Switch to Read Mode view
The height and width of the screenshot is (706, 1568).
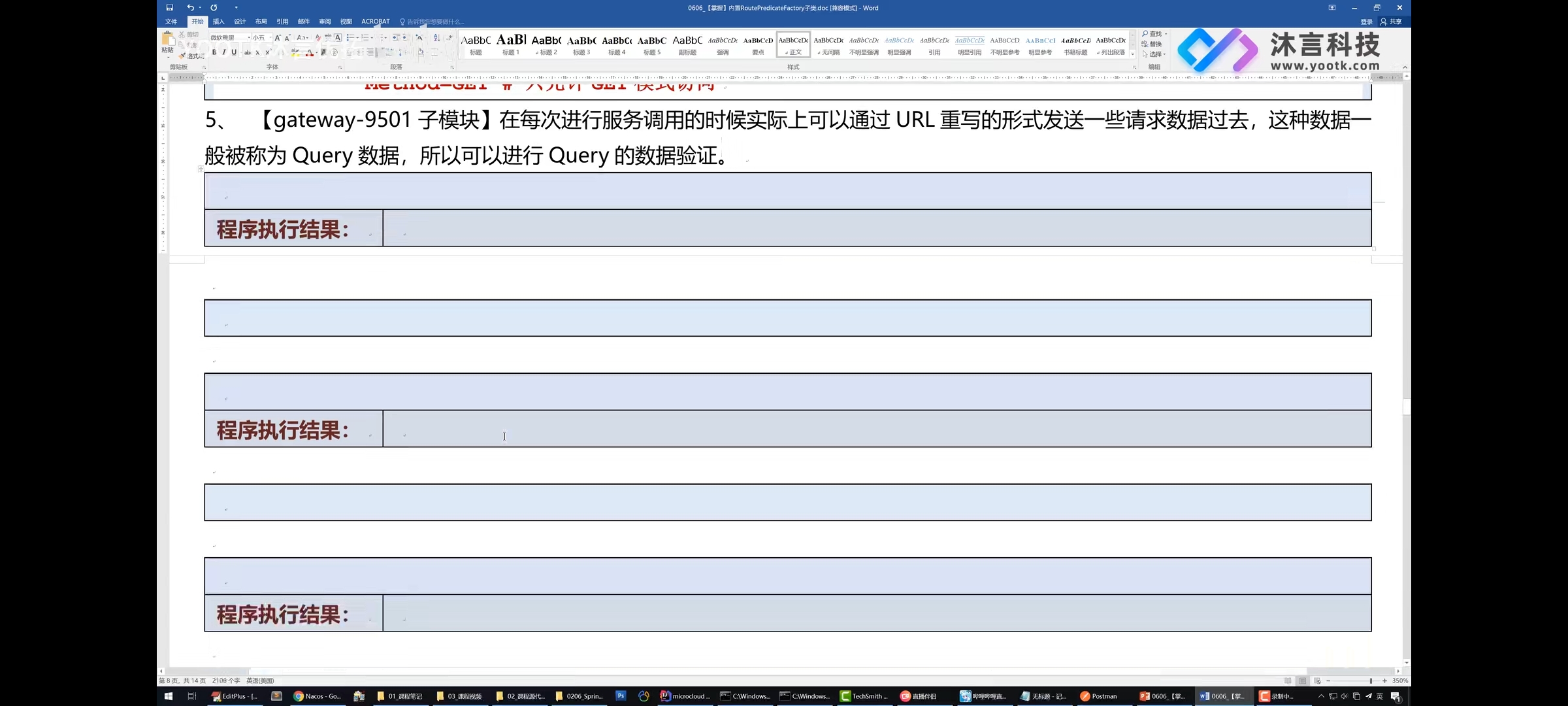point(1288,681)
